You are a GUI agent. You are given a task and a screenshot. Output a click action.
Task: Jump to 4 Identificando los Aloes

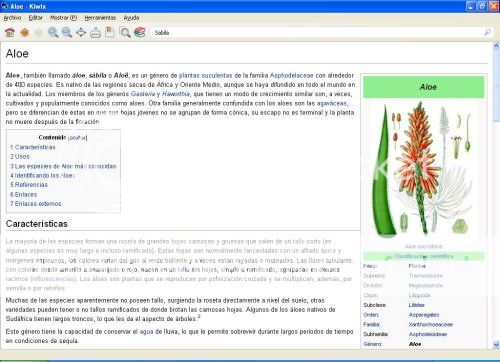[x=42, y=175]
